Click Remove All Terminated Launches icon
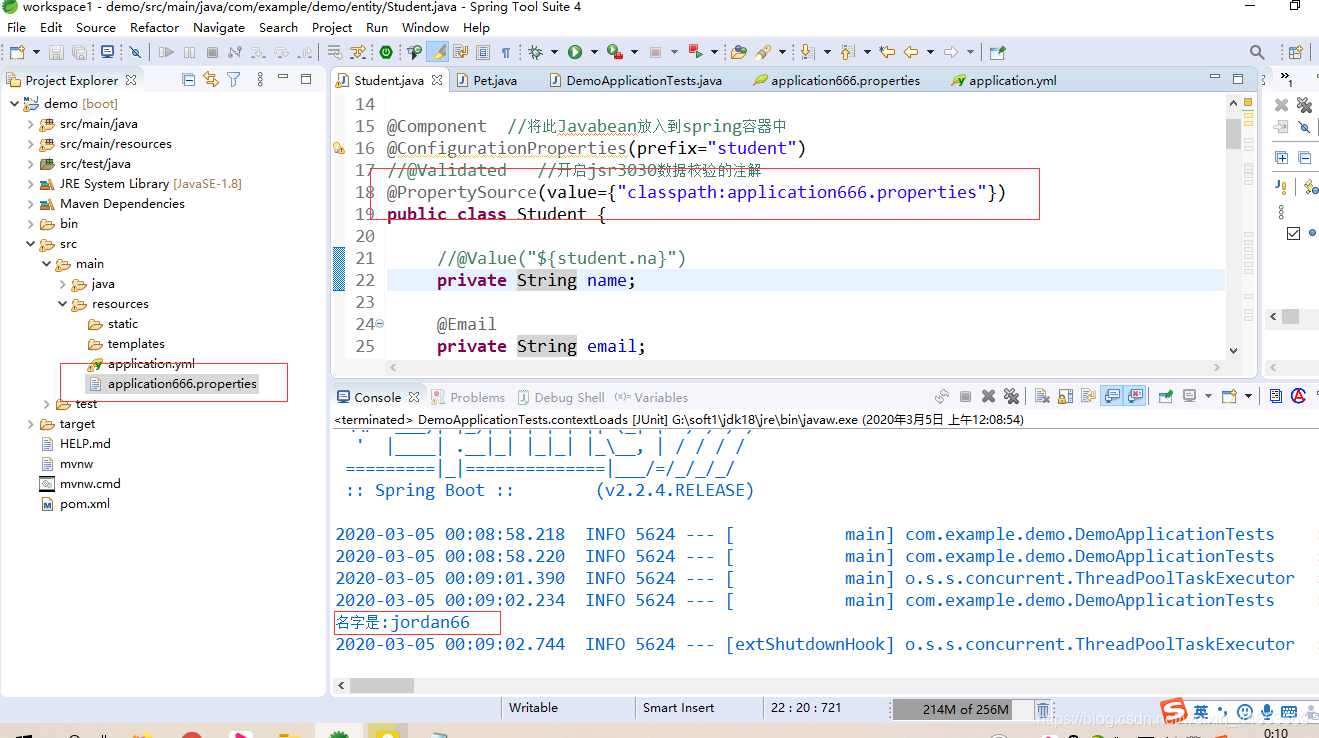Viewport: 1319px width, 738px height. pos(1011,397)
